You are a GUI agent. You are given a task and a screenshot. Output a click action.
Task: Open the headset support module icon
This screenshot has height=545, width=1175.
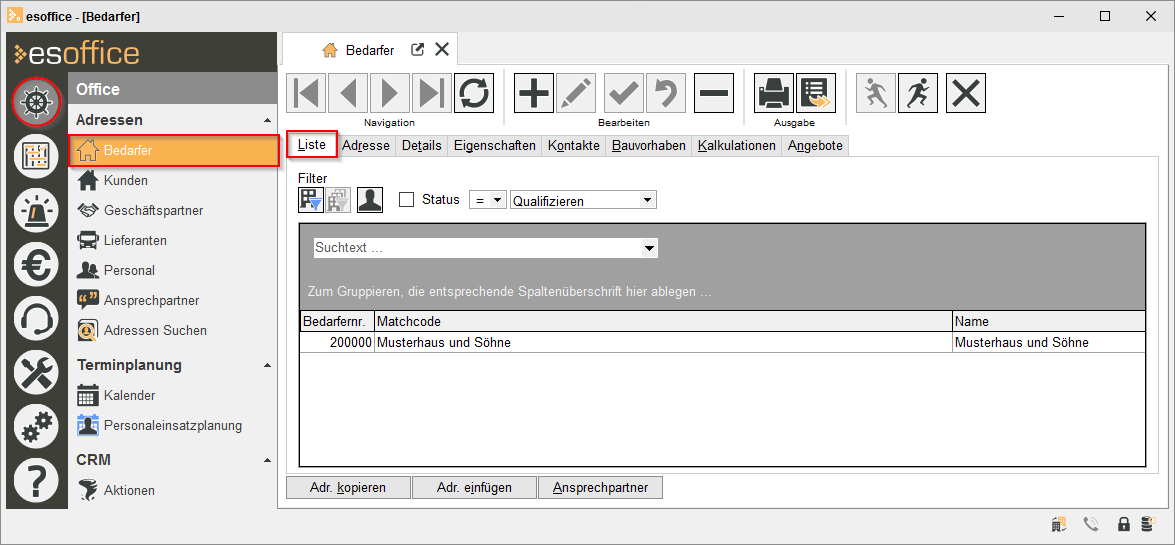pyautogui.click(x=35, y=320)
